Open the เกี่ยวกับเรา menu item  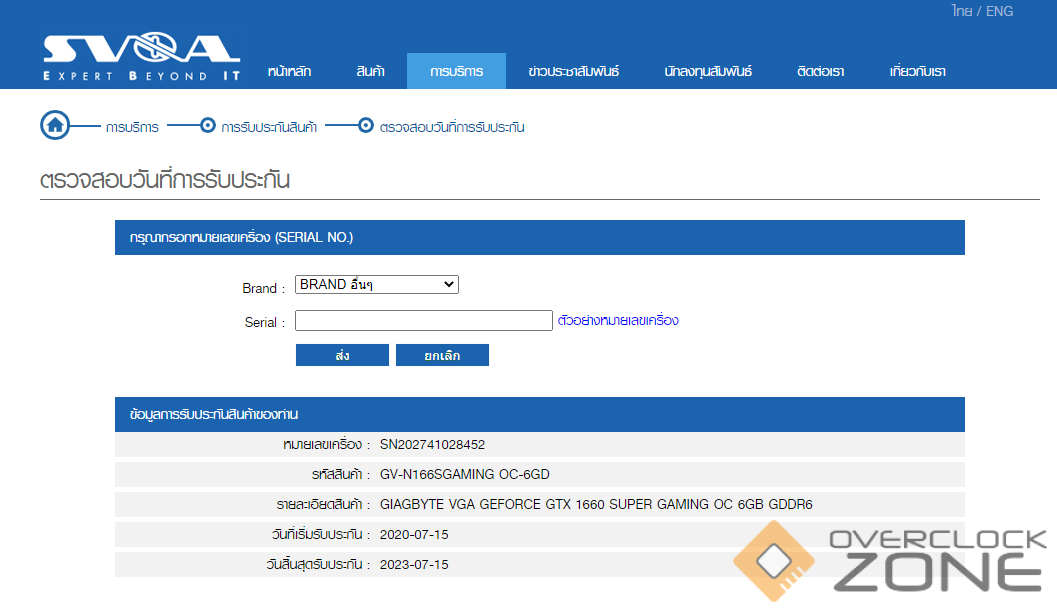tap(917, 71)
